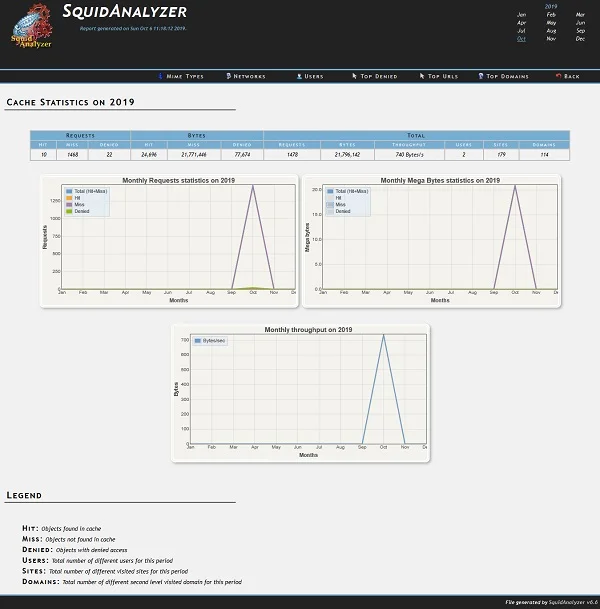
Task: Click the Miss swatch in Mega Bytes legend
Action: (330, 204)
